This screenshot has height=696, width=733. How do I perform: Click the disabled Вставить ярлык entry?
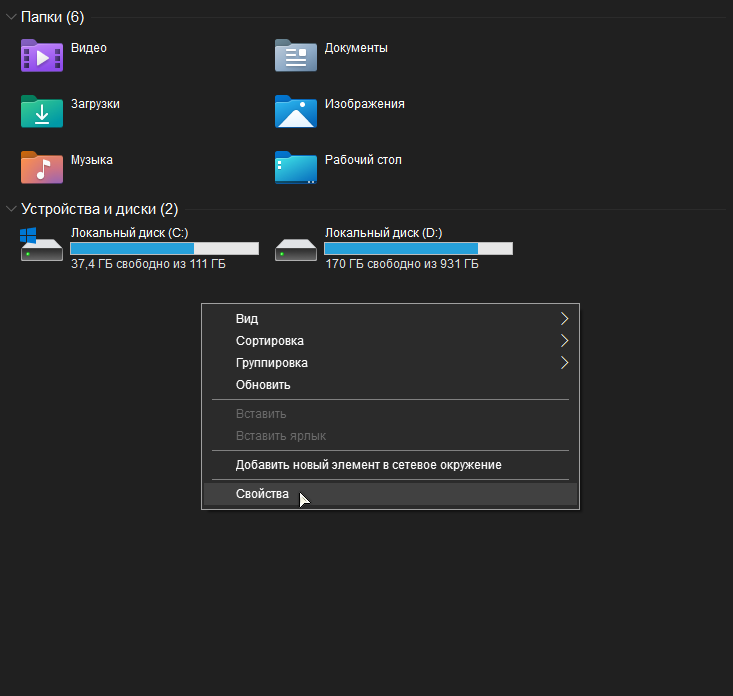(390, 436)
